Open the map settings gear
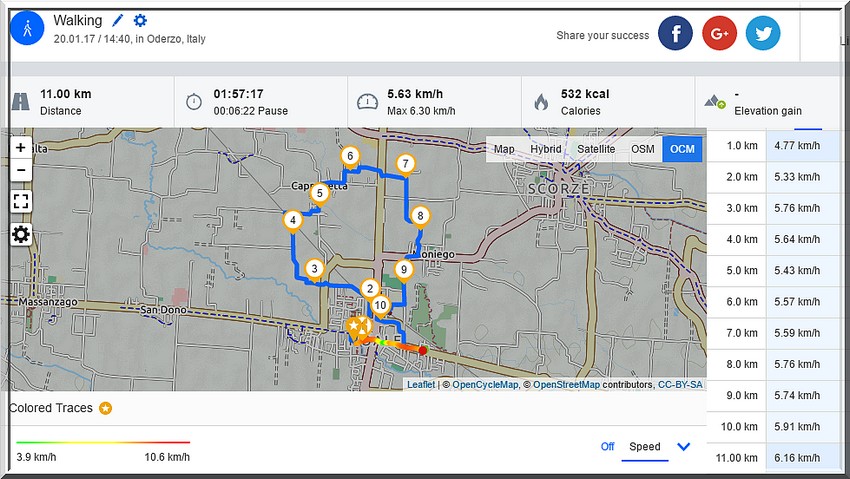850x479 pixels. coord(21,235)
